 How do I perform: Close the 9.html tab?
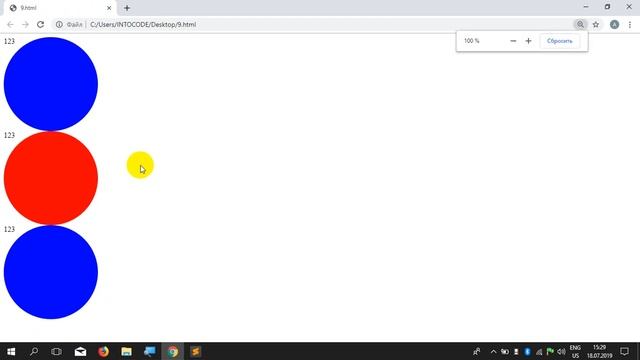tap(109, 8)
